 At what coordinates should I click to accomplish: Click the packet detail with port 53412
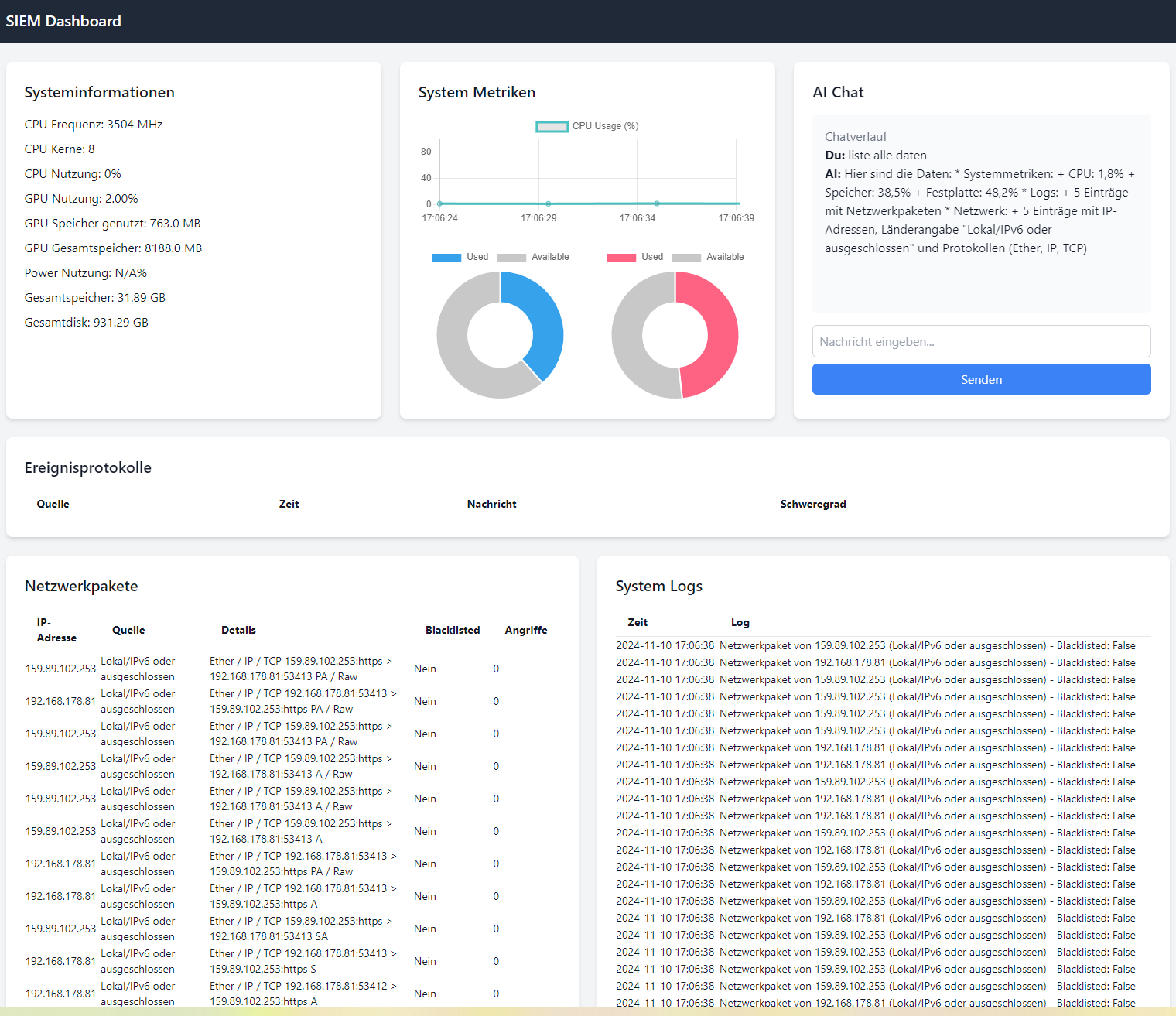tap(303, 994)
